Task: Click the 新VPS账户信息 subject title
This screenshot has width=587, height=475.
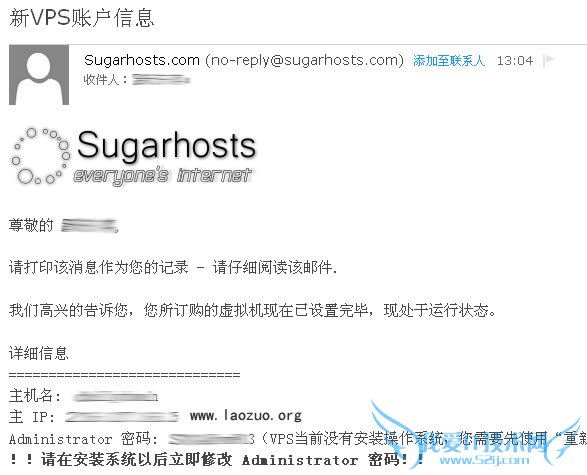Action: [82, 18]
